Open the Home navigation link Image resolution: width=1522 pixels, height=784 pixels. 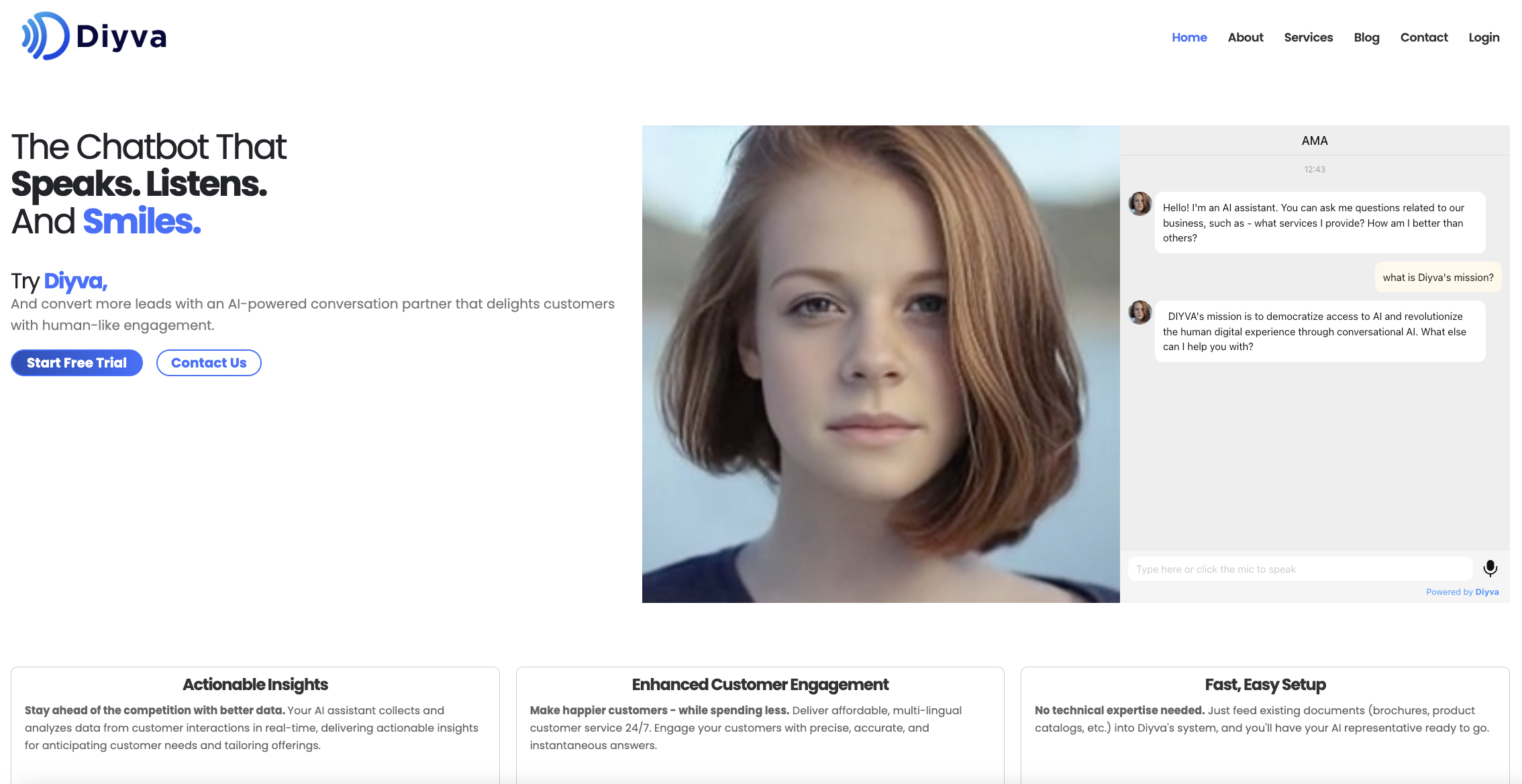(x=1189, y=38)
